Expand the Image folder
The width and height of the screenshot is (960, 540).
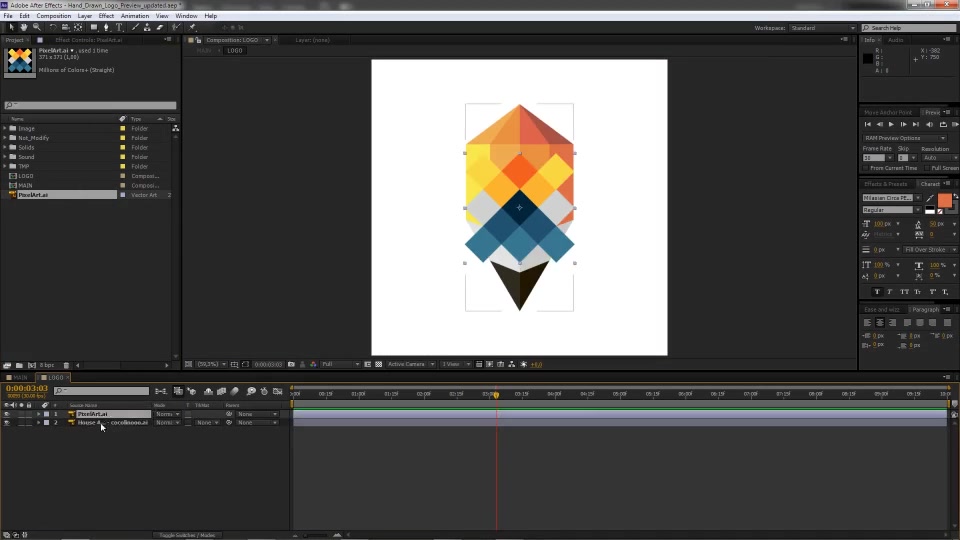(5, 129)
